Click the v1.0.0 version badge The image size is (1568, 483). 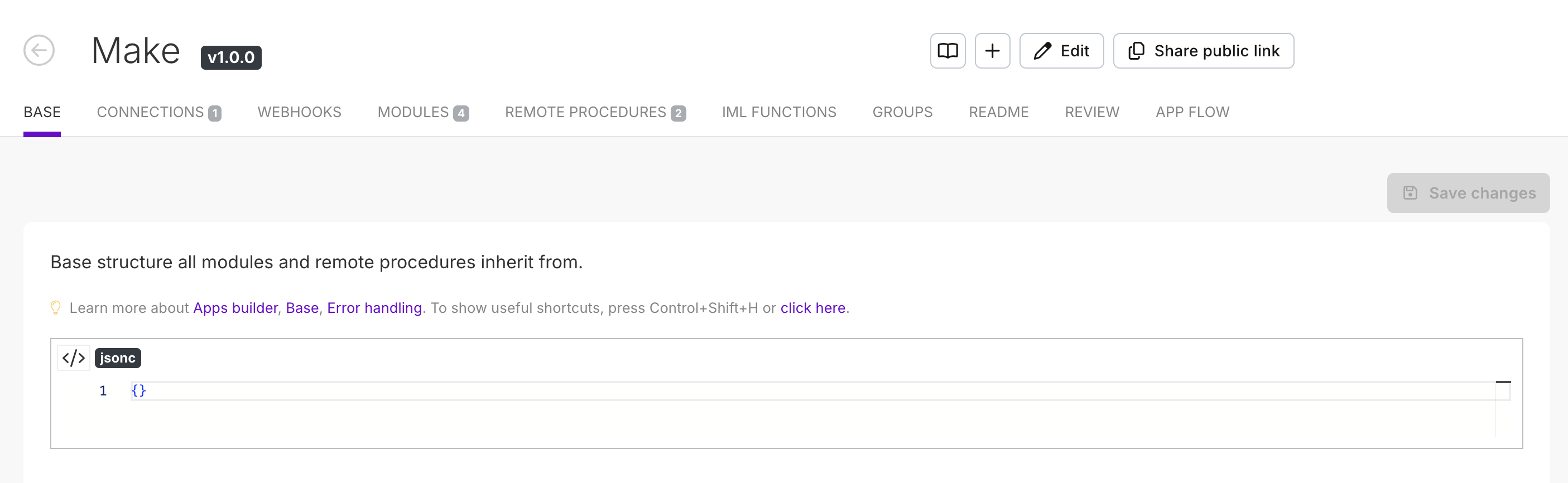point(230,58)
